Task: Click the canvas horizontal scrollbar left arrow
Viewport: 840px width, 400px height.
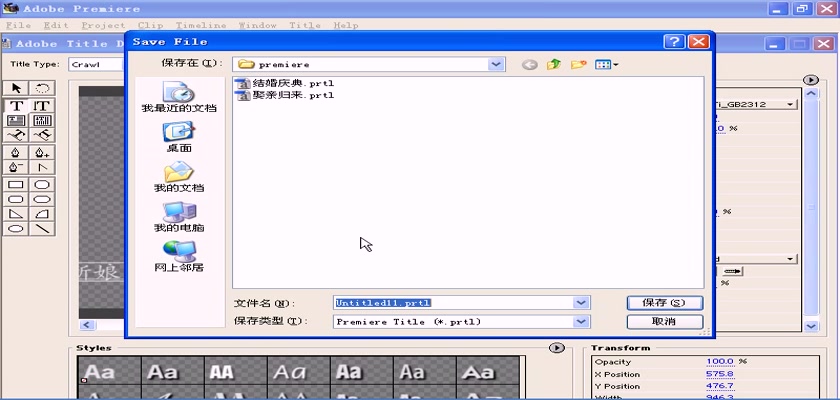Action: pyautogui.click(x=87, y=326)
